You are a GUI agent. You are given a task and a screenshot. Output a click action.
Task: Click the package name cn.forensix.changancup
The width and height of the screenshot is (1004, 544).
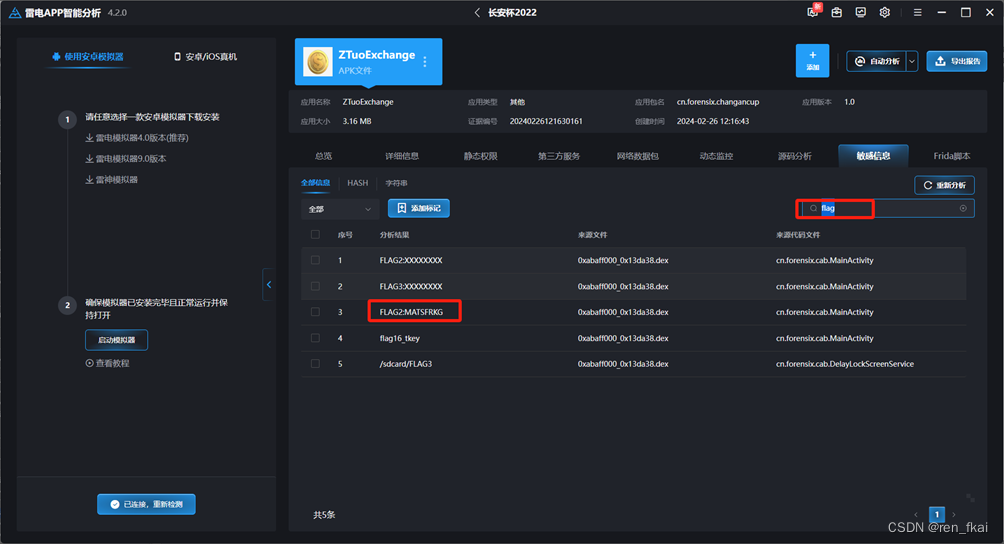[718, 102]
